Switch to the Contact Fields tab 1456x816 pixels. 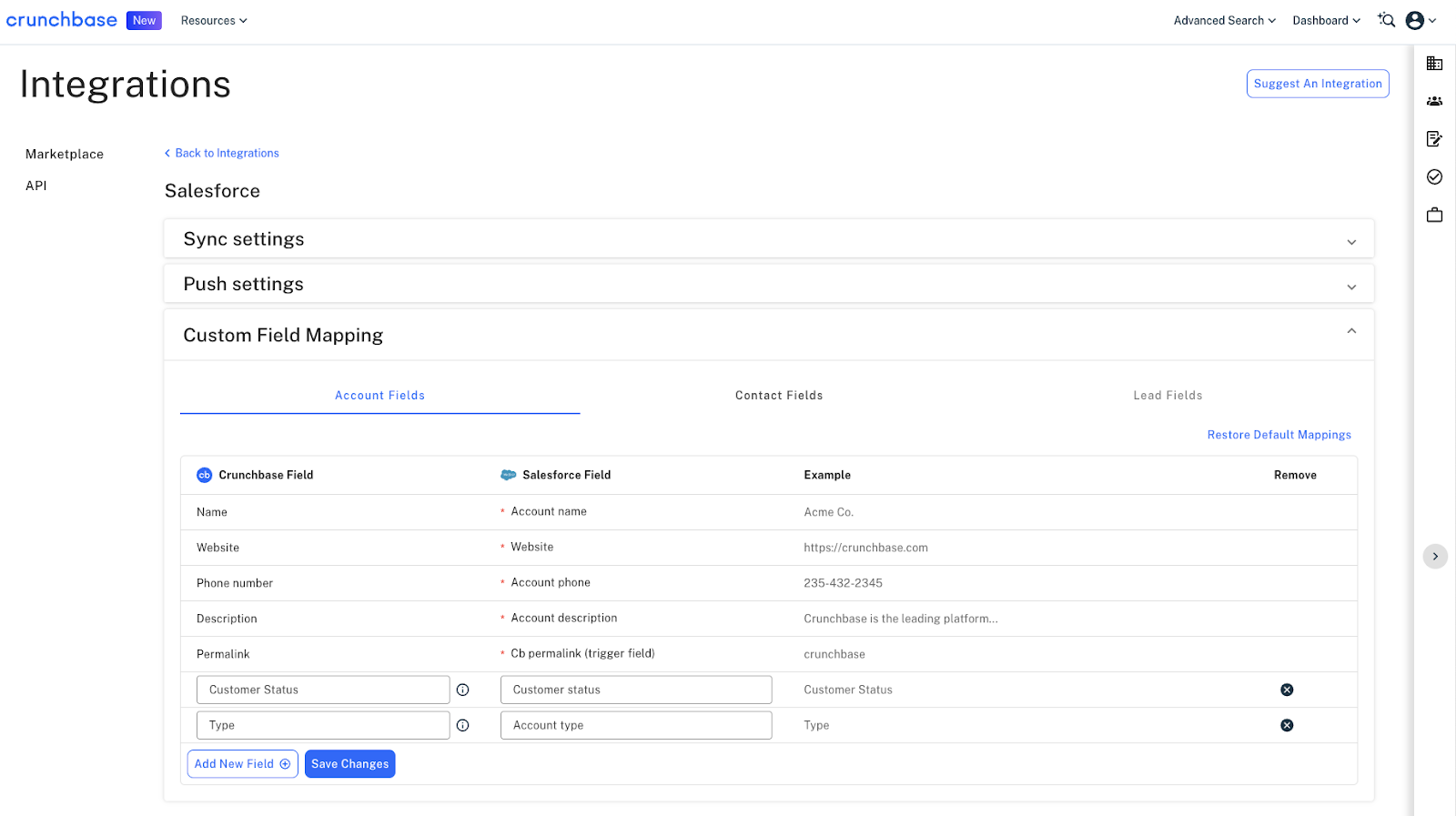pyautogui.click(x=779, y=395)
